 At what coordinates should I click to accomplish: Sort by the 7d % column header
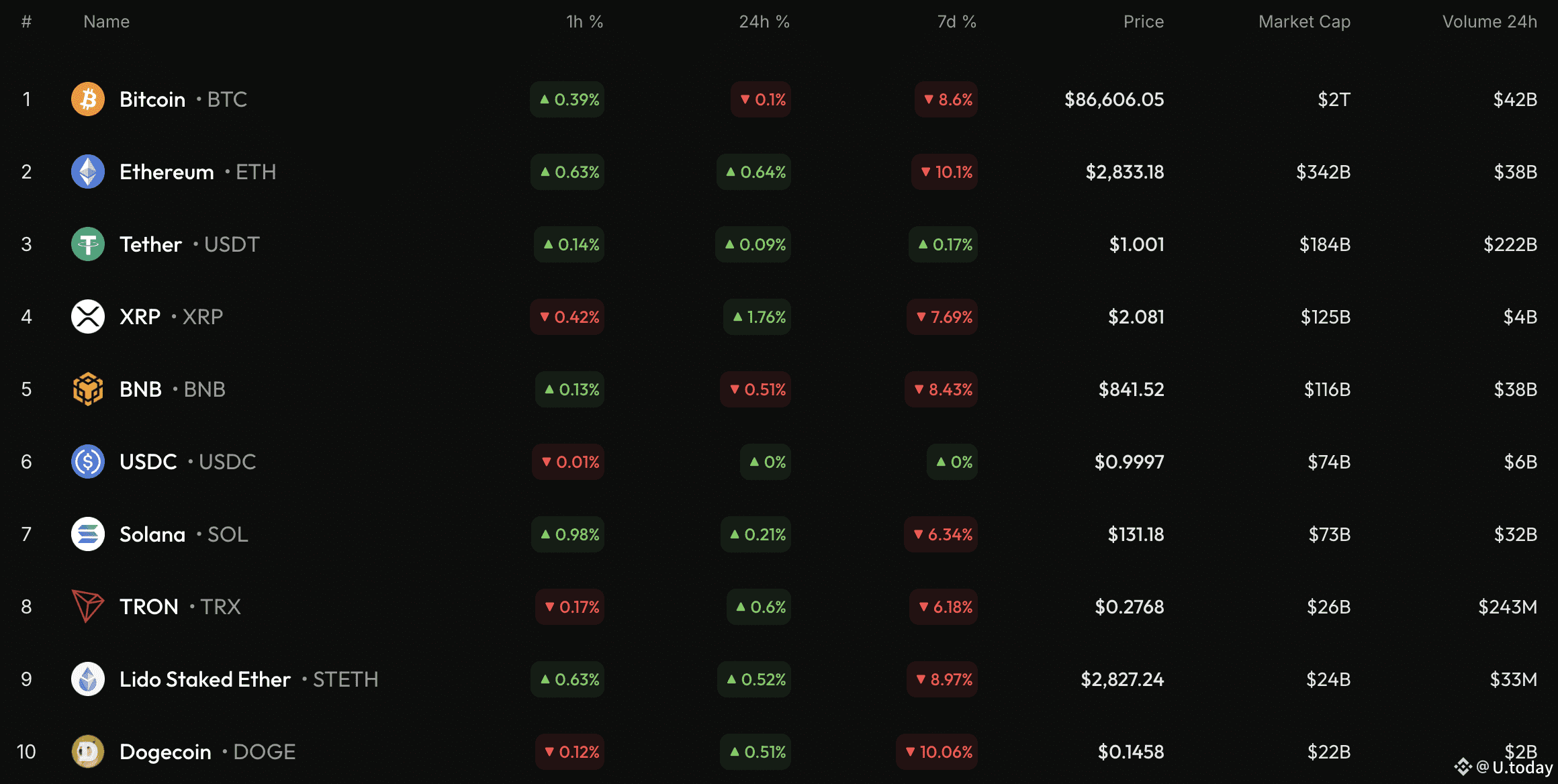tap(956, 21)
